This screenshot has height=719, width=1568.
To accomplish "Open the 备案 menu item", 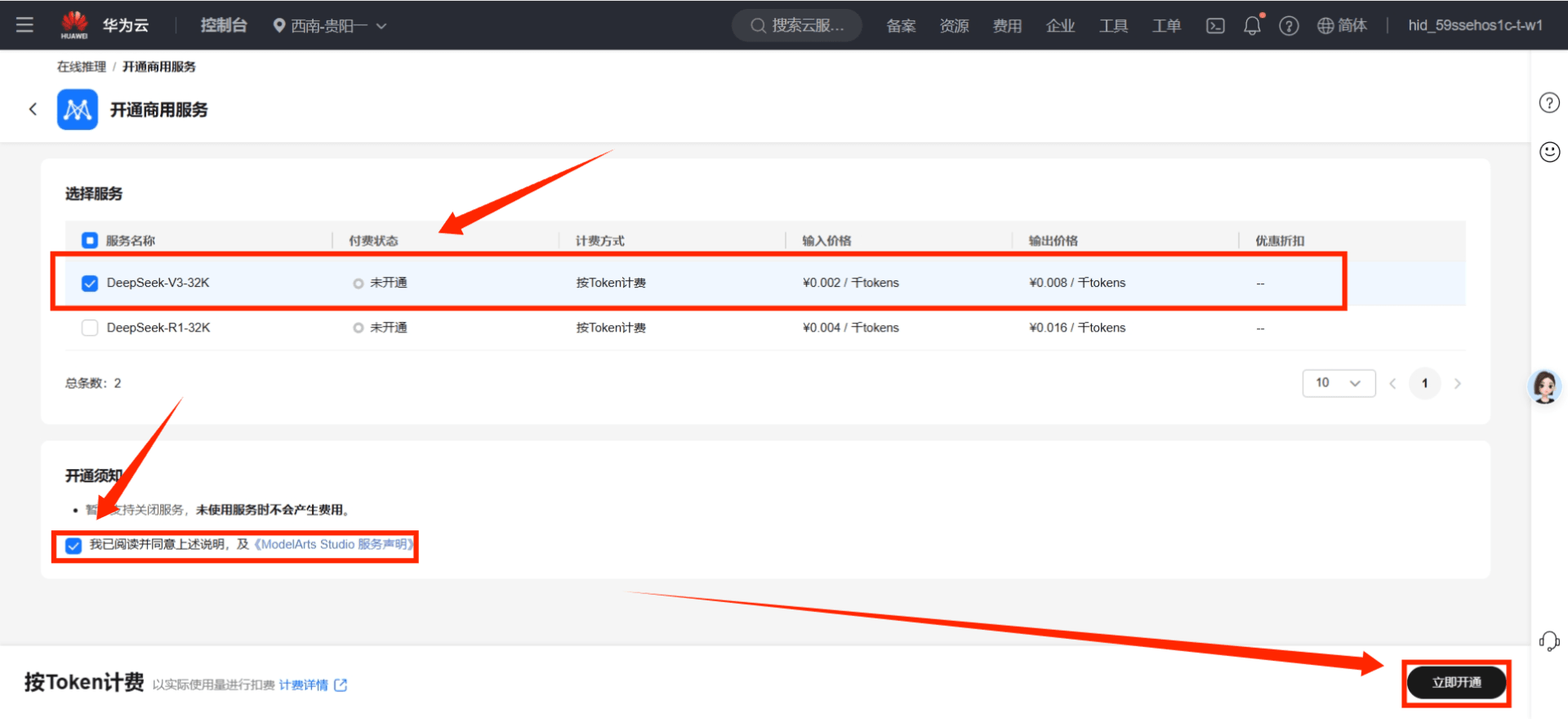I will point(901,26).
